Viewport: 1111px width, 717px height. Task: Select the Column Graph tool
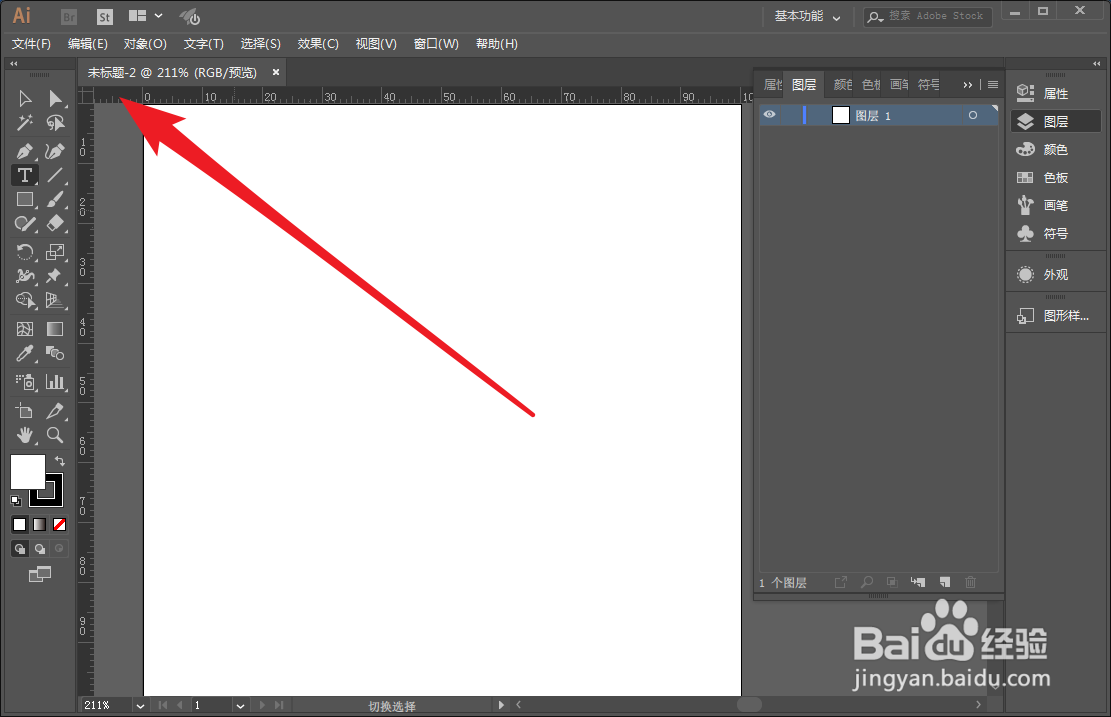[x=55, y=382]
